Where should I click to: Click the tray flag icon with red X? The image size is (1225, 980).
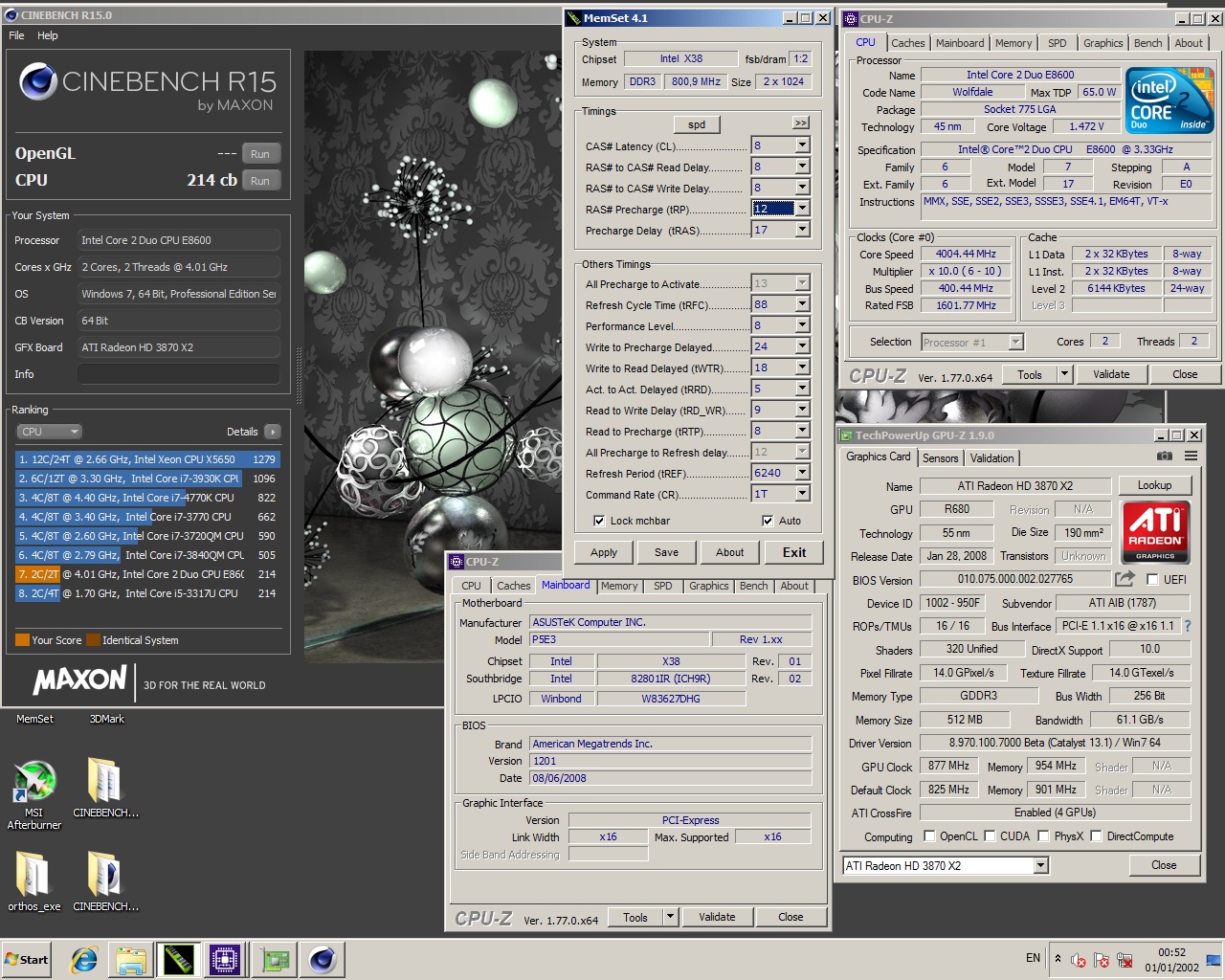click(x=1102, y=960)
